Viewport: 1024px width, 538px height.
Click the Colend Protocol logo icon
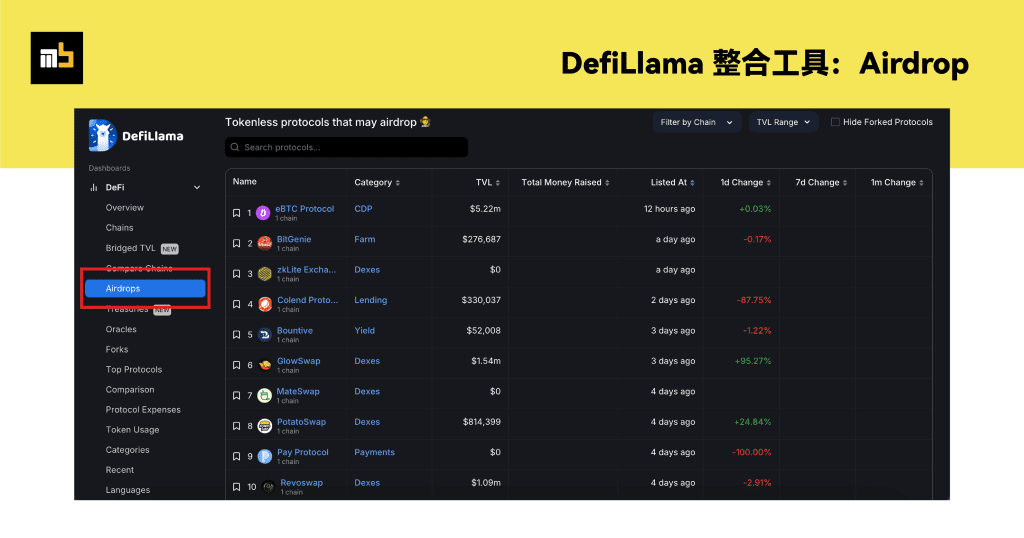(264, 304)
